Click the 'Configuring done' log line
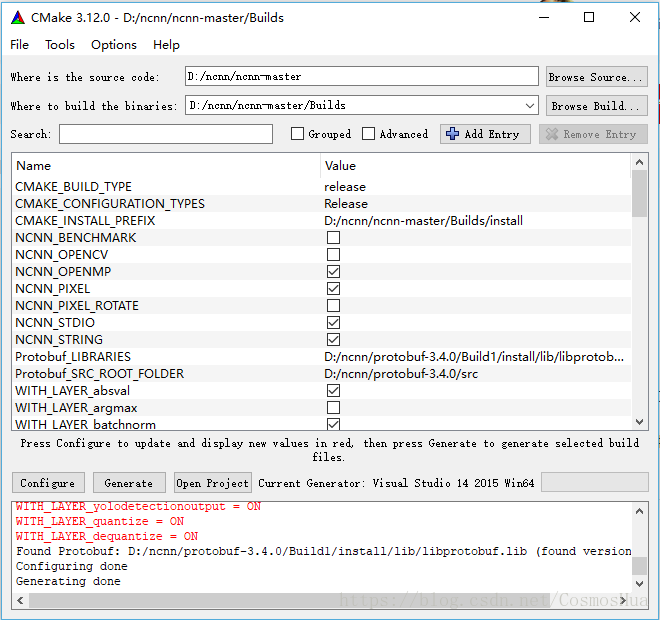Image resolution: width=660 pixels, height=620 pixels. 72,566
